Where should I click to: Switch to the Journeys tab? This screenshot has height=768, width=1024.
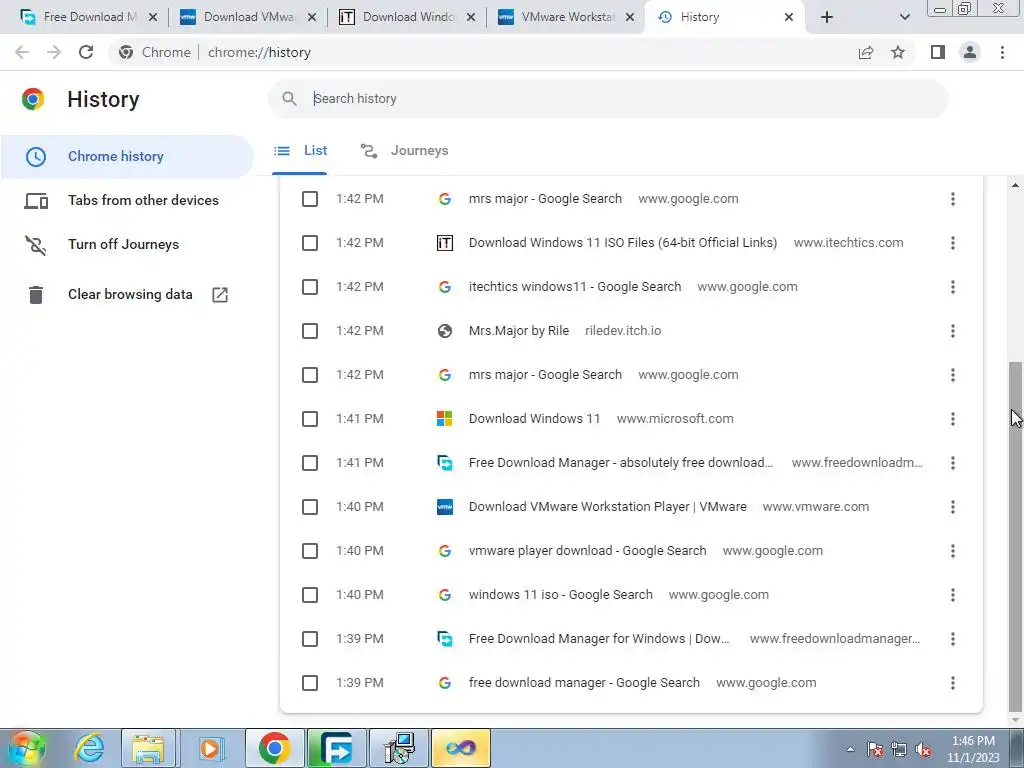click(405, 151)
